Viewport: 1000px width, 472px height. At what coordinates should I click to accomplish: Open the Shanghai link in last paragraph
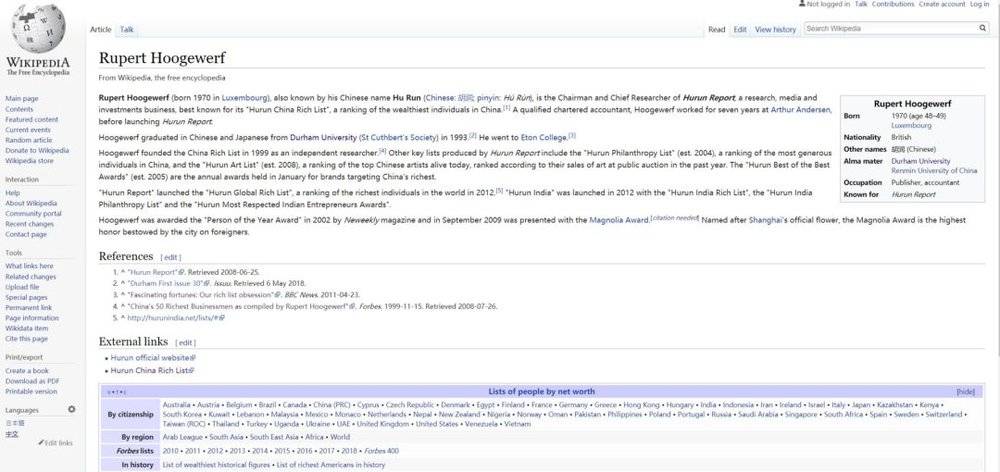tap(764, 220)
